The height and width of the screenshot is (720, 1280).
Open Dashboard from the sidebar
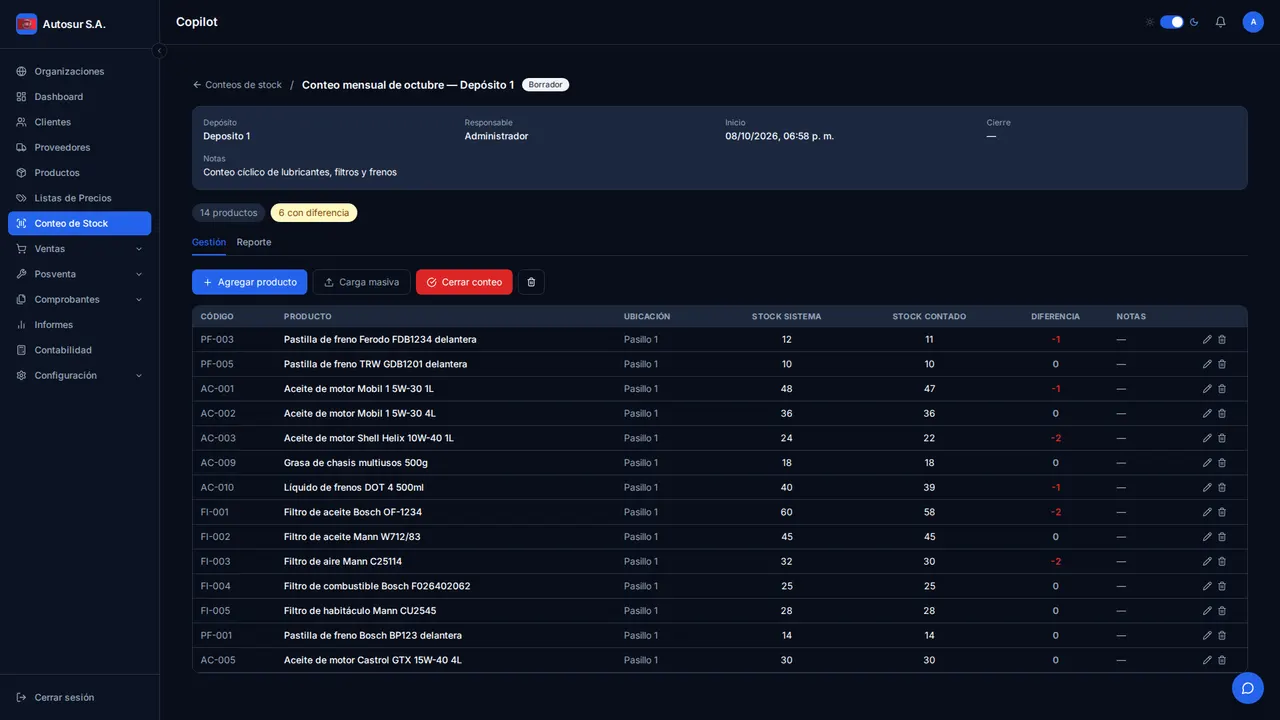[x=79, y=97]
